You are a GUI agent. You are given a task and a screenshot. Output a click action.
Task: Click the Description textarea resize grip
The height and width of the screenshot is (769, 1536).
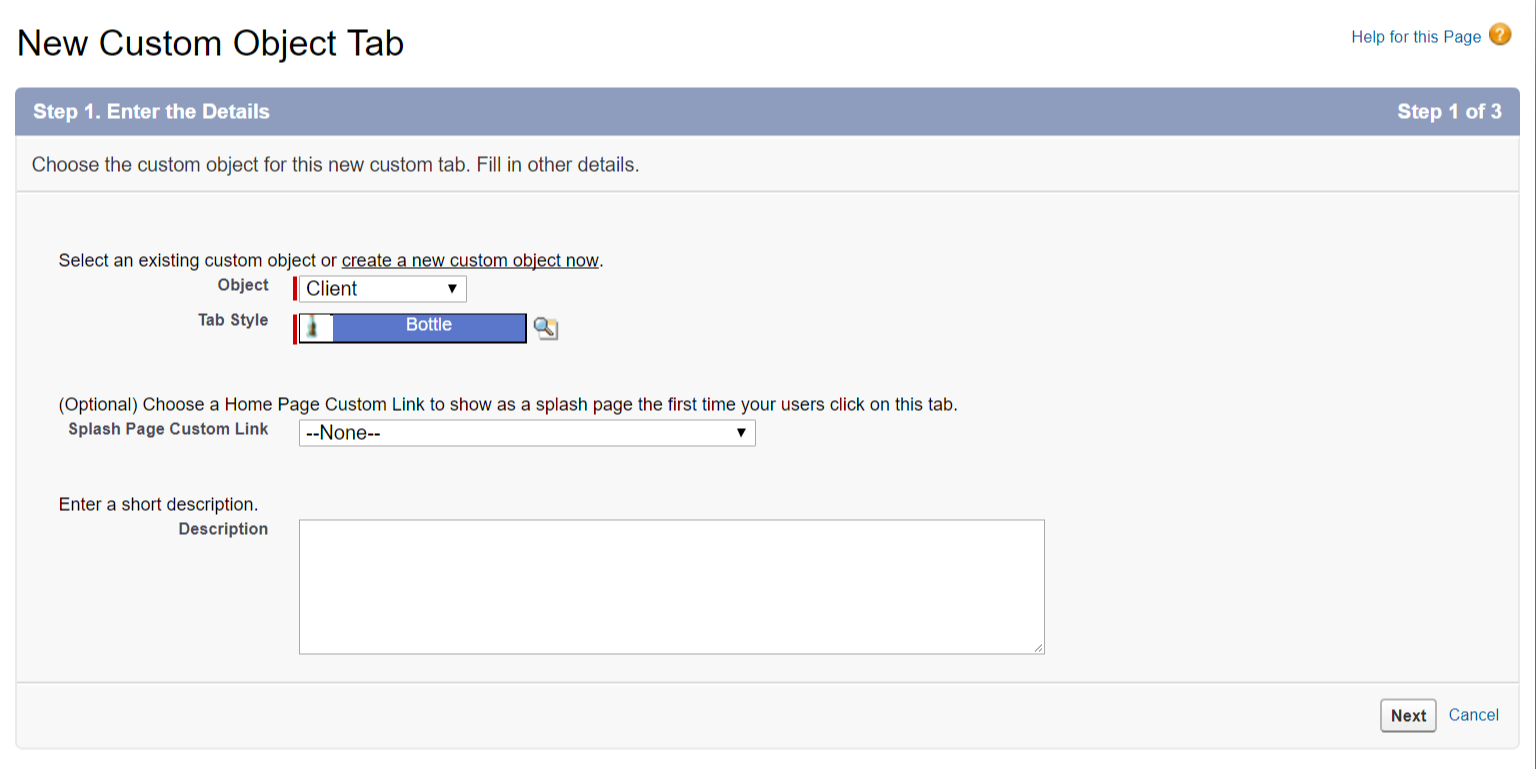tap(1038, 646)
